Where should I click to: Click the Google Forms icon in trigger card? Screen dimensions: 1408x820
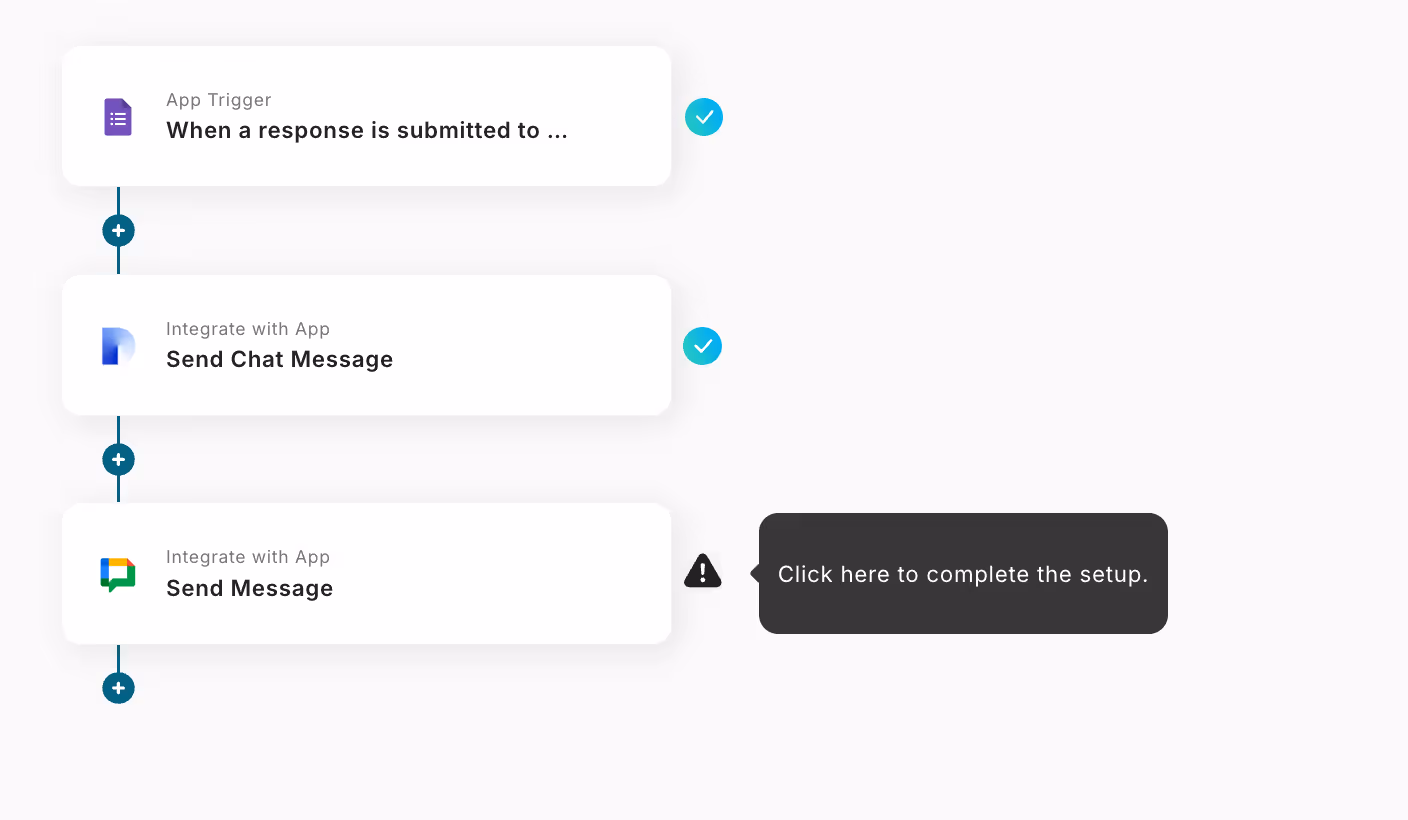118,117
